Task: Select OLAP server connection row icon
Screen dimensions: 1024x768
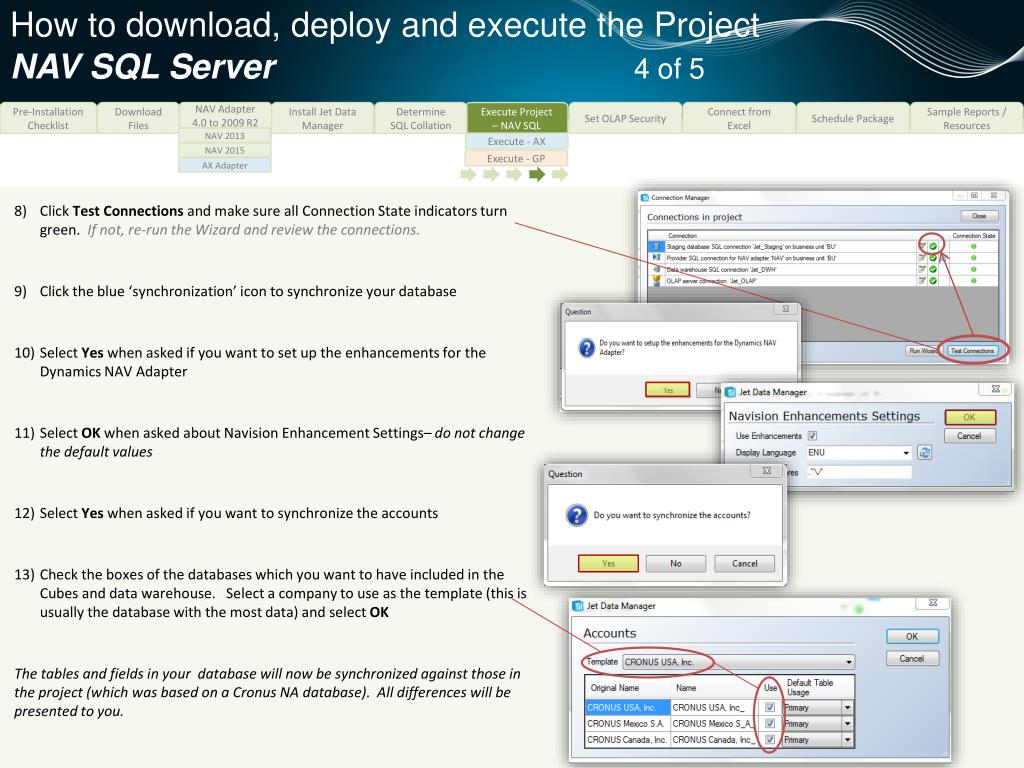Action: (656, 280)
